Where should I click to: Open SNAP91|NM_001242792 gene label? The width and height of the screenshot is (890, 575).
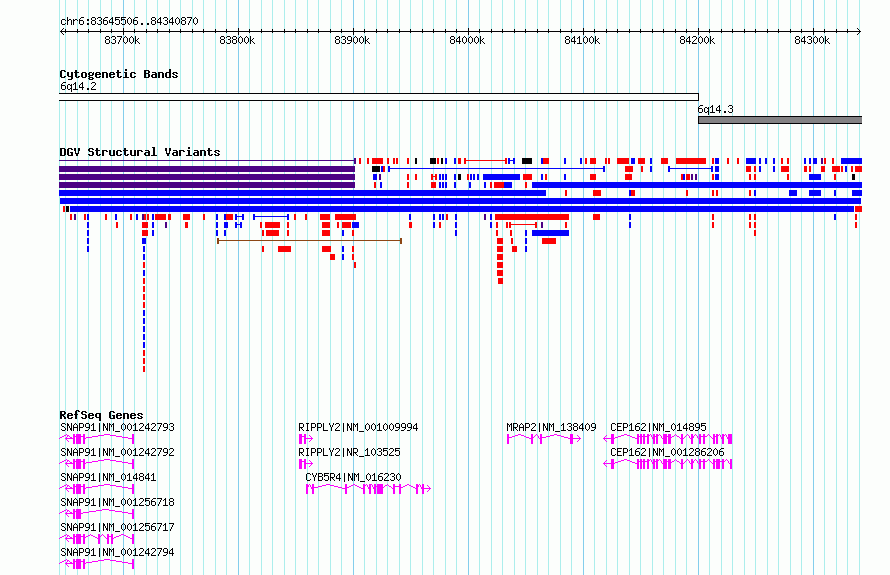click(117, 452)
